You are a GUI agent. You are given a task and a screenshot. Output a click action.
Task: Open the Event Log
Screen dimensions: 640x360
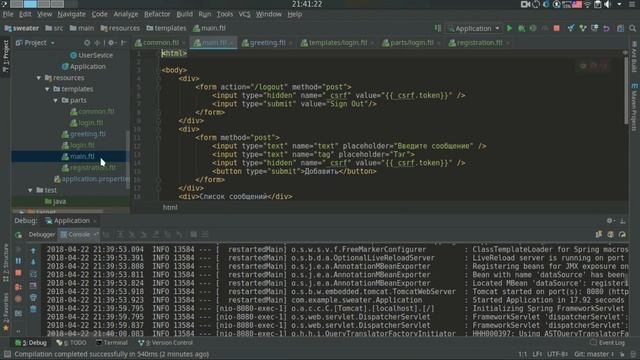[x=607, y=343]
